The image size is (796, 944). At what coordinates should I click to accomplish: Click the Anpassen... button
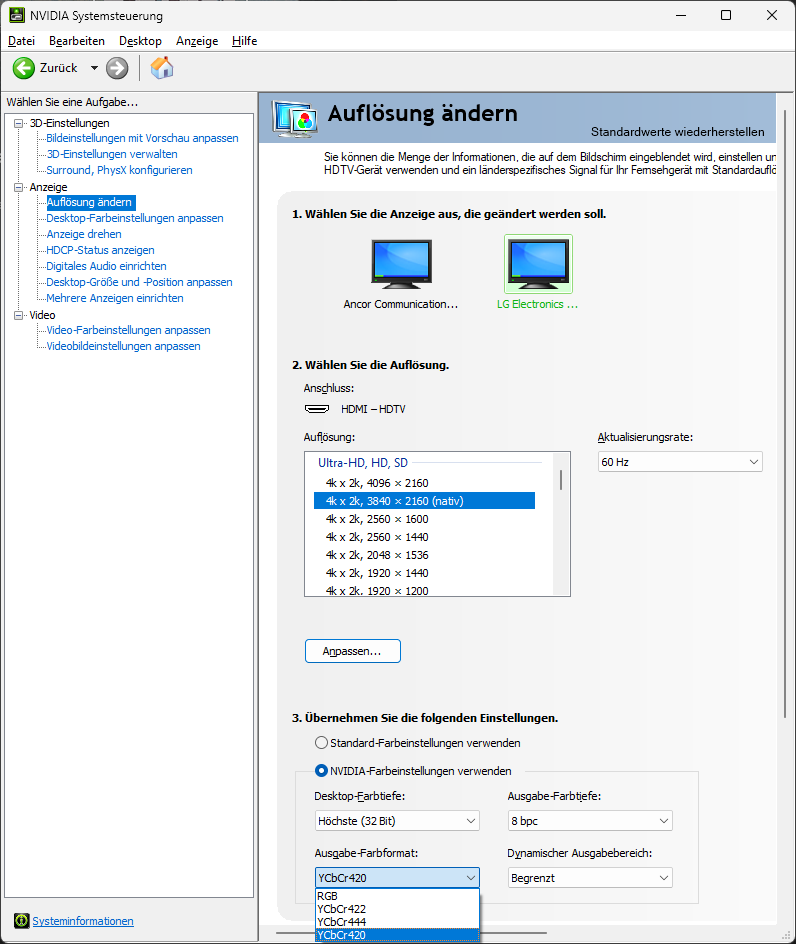353,651
